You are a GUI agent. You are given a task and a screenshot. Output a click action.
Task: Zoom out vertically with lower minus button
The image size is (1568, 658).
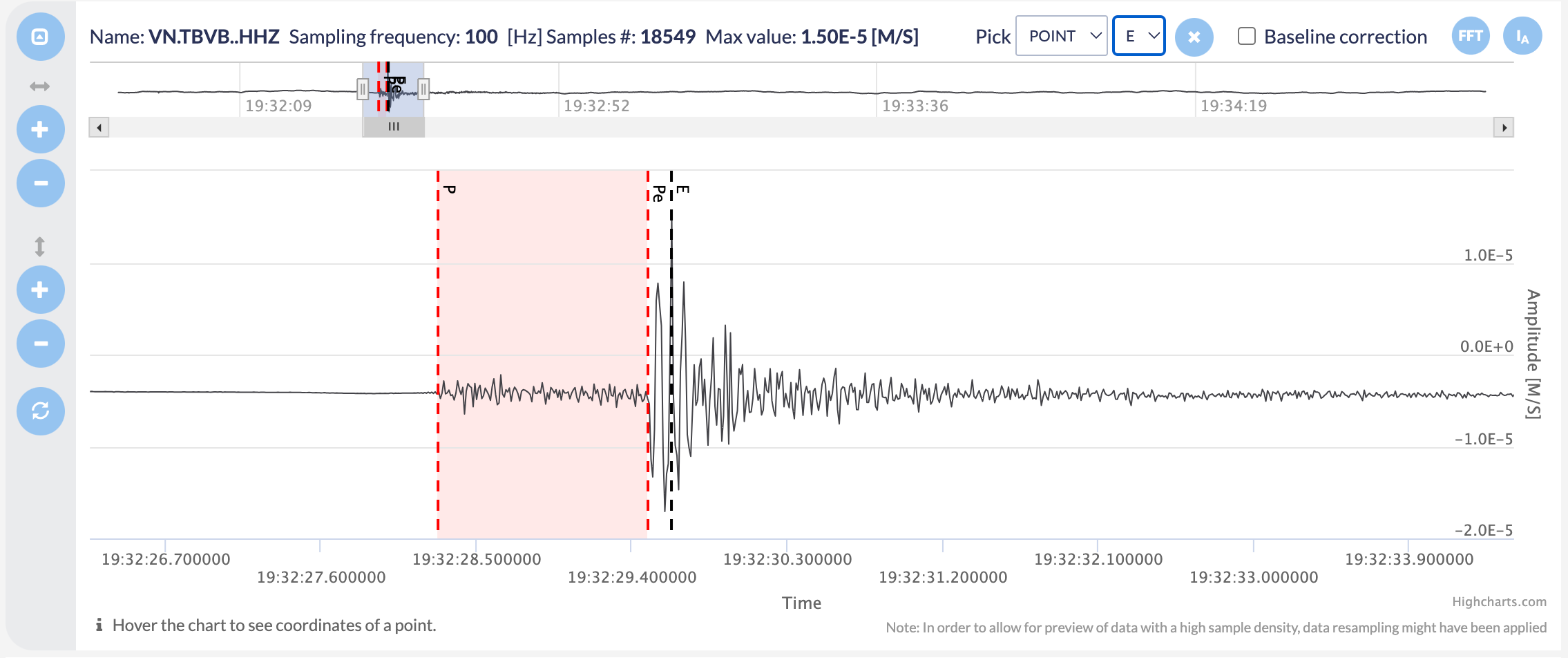coord(40,344)
